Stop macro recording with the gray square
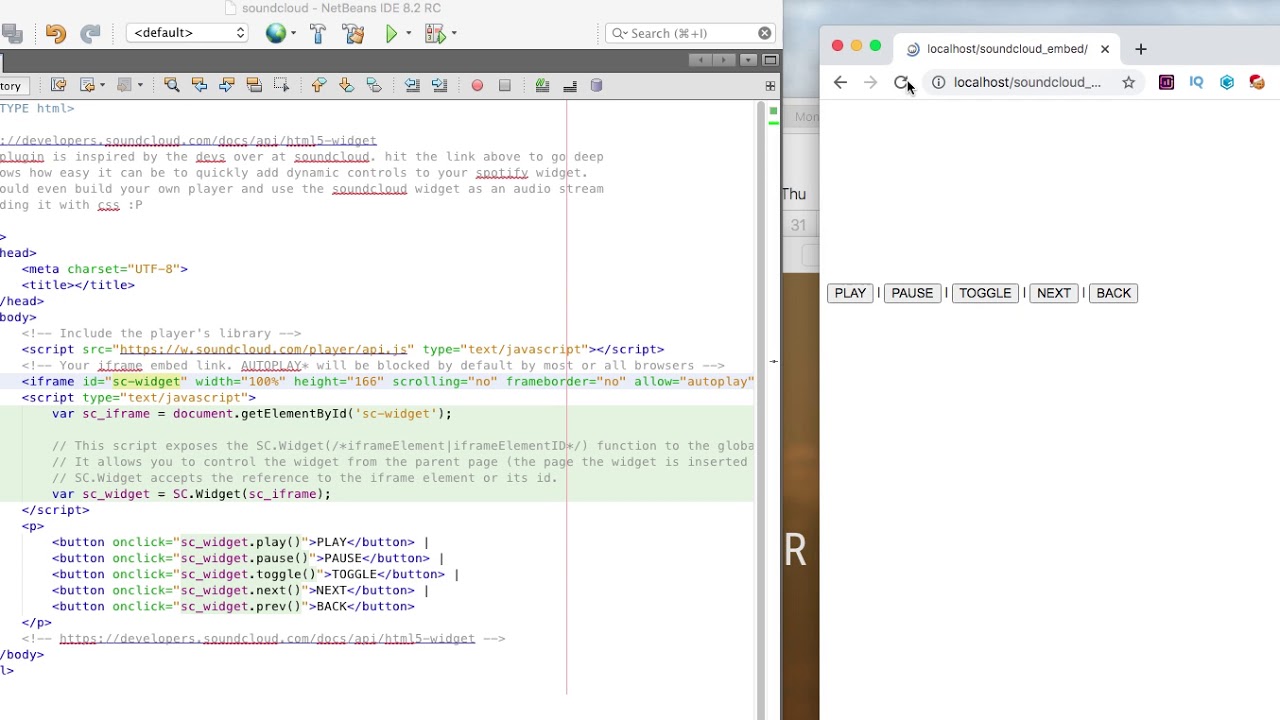This screenshot has height=720, width=1280. coord(505,85)
